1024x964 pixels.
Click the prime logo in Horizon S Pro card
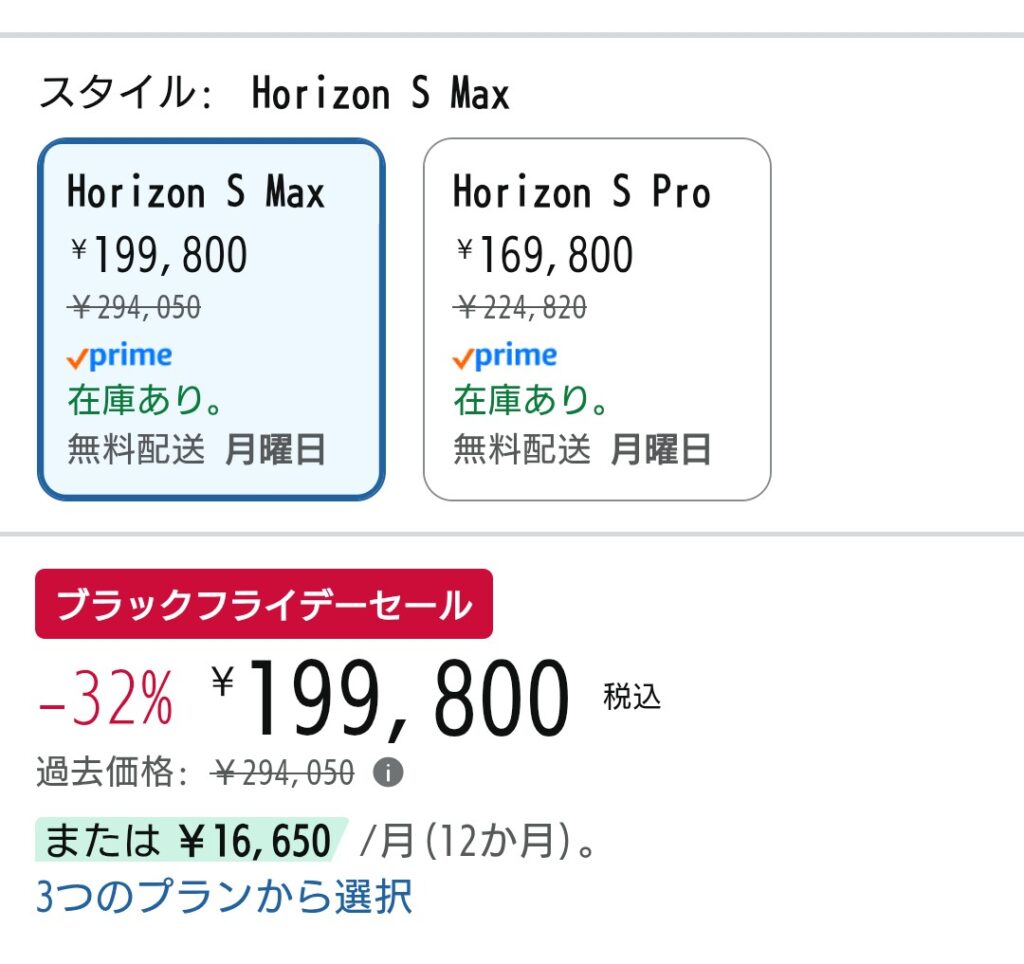tap(505, 357)
